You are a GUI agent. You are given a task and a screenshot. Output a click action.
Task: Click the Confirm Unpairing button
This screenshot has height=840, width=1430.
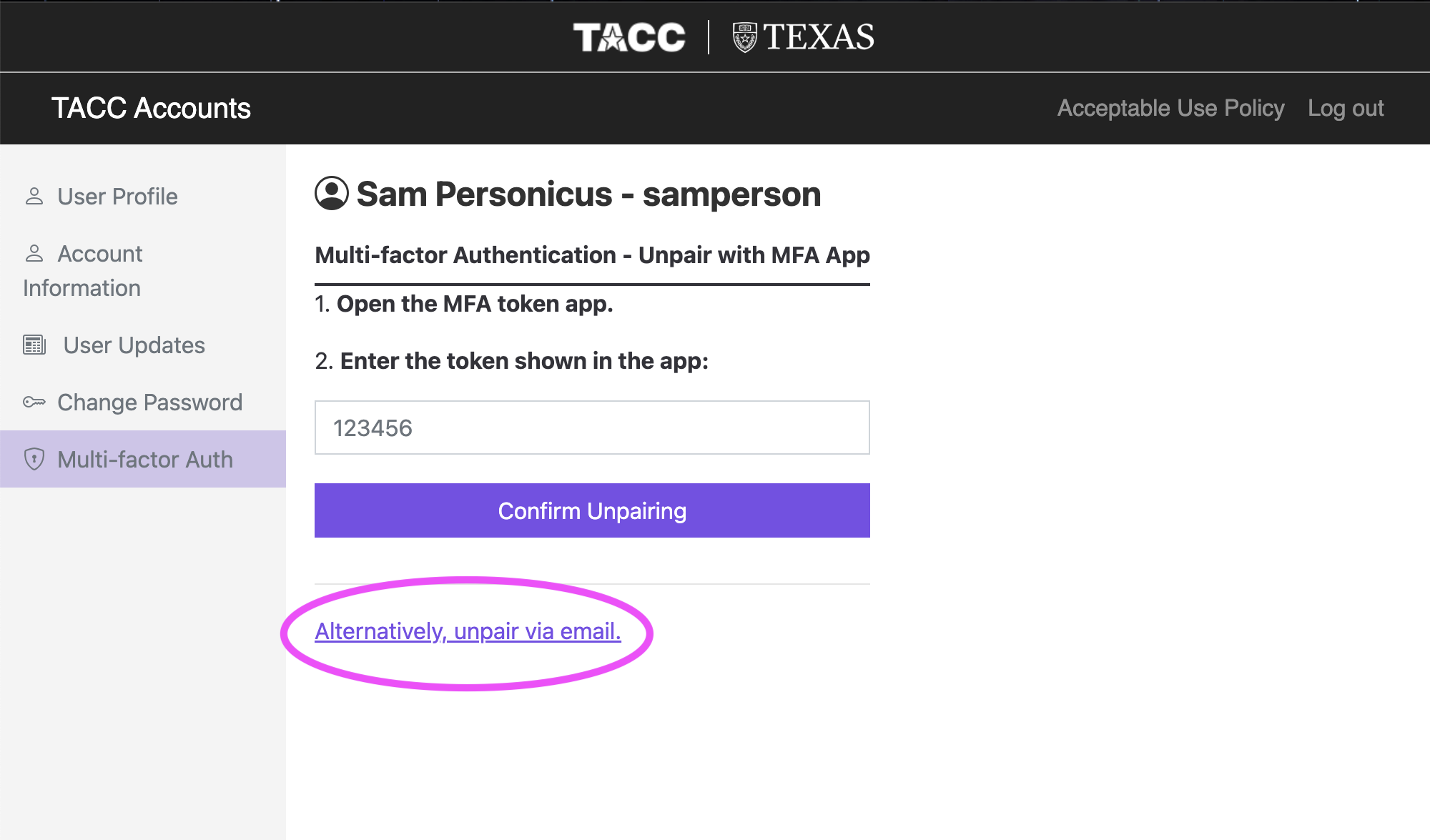pos(592,510)
